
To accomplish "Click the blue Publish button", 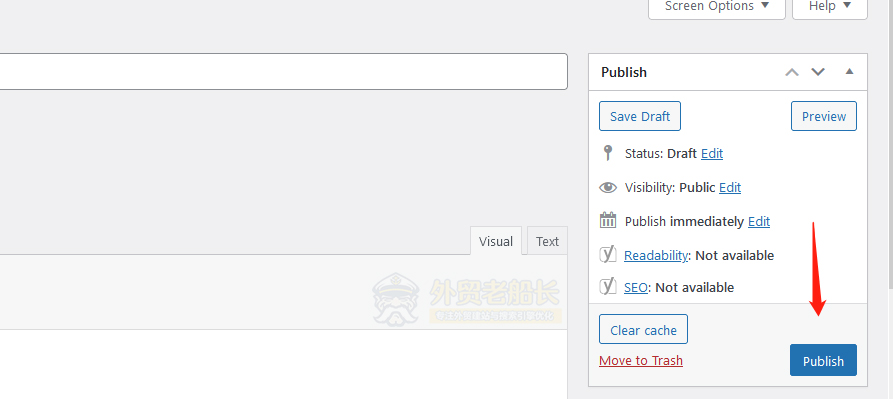I will point(823,360).
